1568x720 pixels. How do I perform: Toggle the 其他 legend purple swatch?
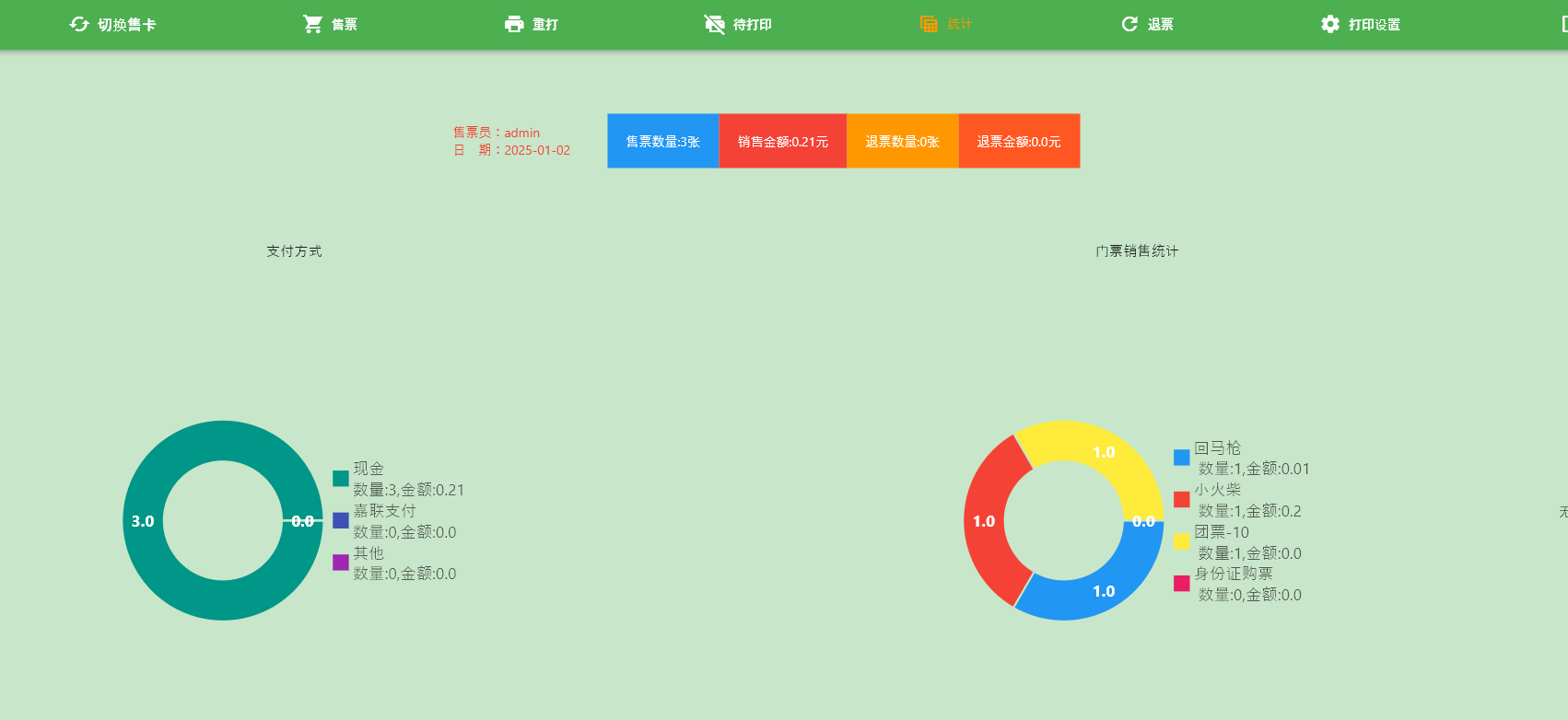(x=341, y=562)
